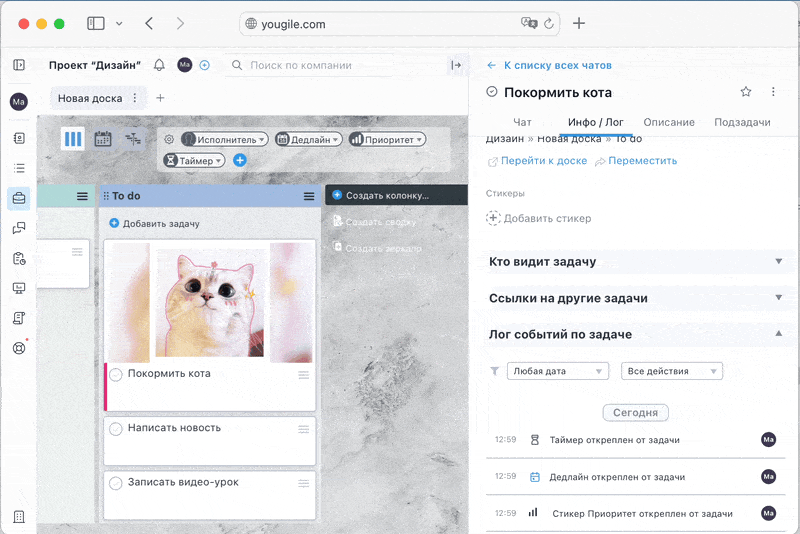The image size is (800, 534).
Task: Collapse the chat panel arrow icon
Action: pos(456,65)
